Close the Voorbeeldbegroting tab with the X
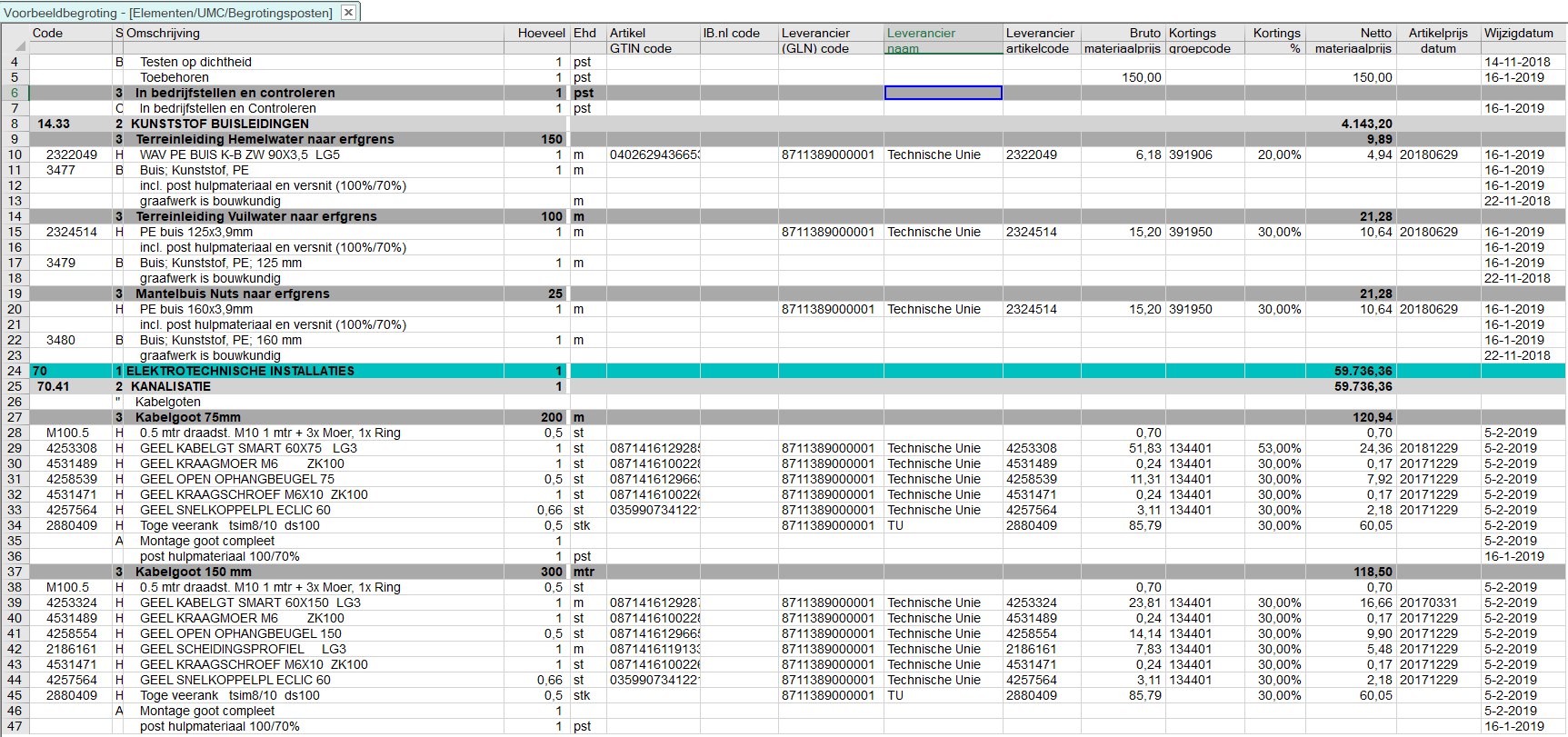The height and width of the screenshot is (737, 1568). coord(348,13)
